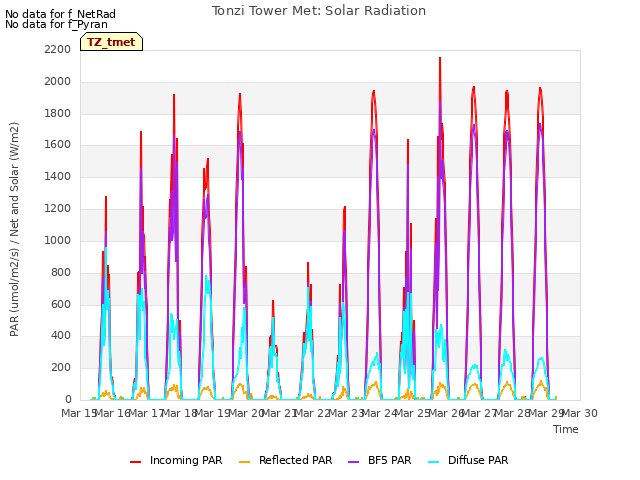640x480 pixels.
Task: Click the Time axis title
Action: point(566,429)
